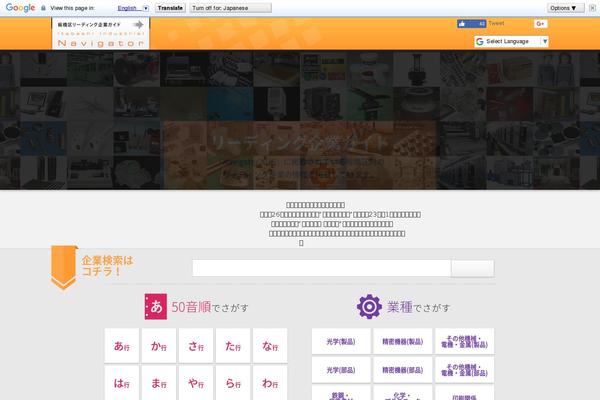The height and width of the screenshot is (400, 600).
Task: Click the Itabashi Industrial Navigator logo
Action: pyautogui.click(x=101, y=34)
